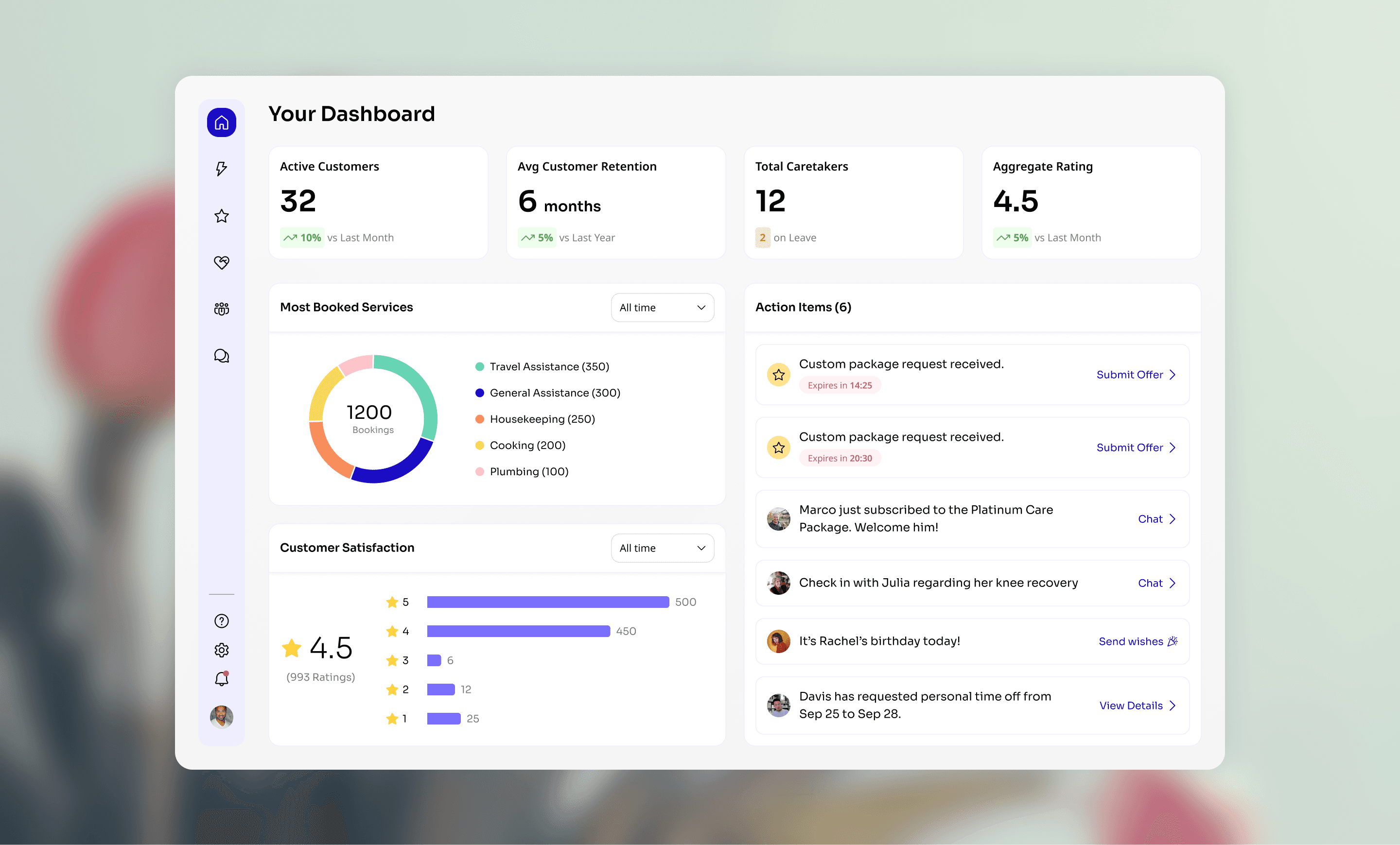Image resolution: width=1400 pixels, height=845 pixels.
Task: Open the chat bubbles sidebar icon
Action: (x=222, y=356)
